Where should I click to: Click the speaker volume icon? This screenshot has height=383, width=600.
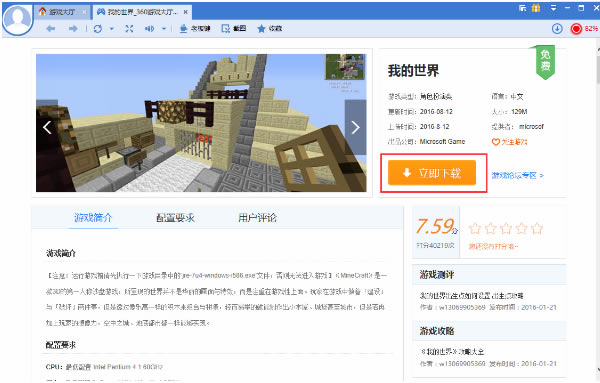tap(149, 29)
